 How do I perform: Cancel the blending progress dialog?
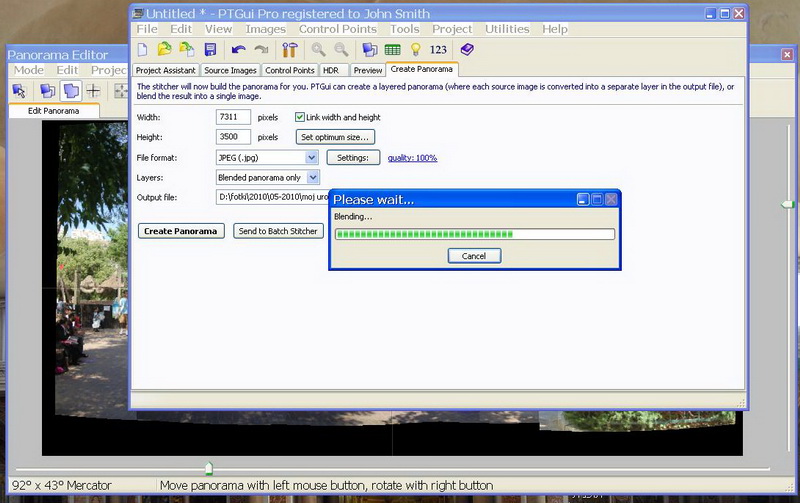(474, 256)
